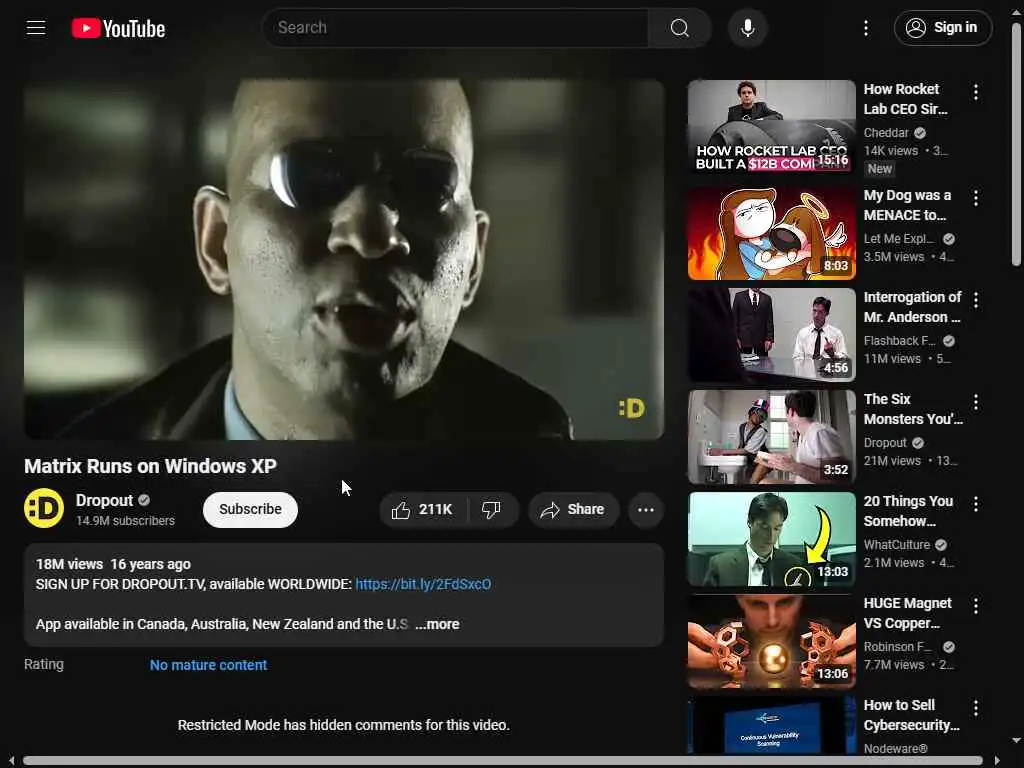
Task: Click the Let Me Expl... channel name
Action: (x=899, y=238)
